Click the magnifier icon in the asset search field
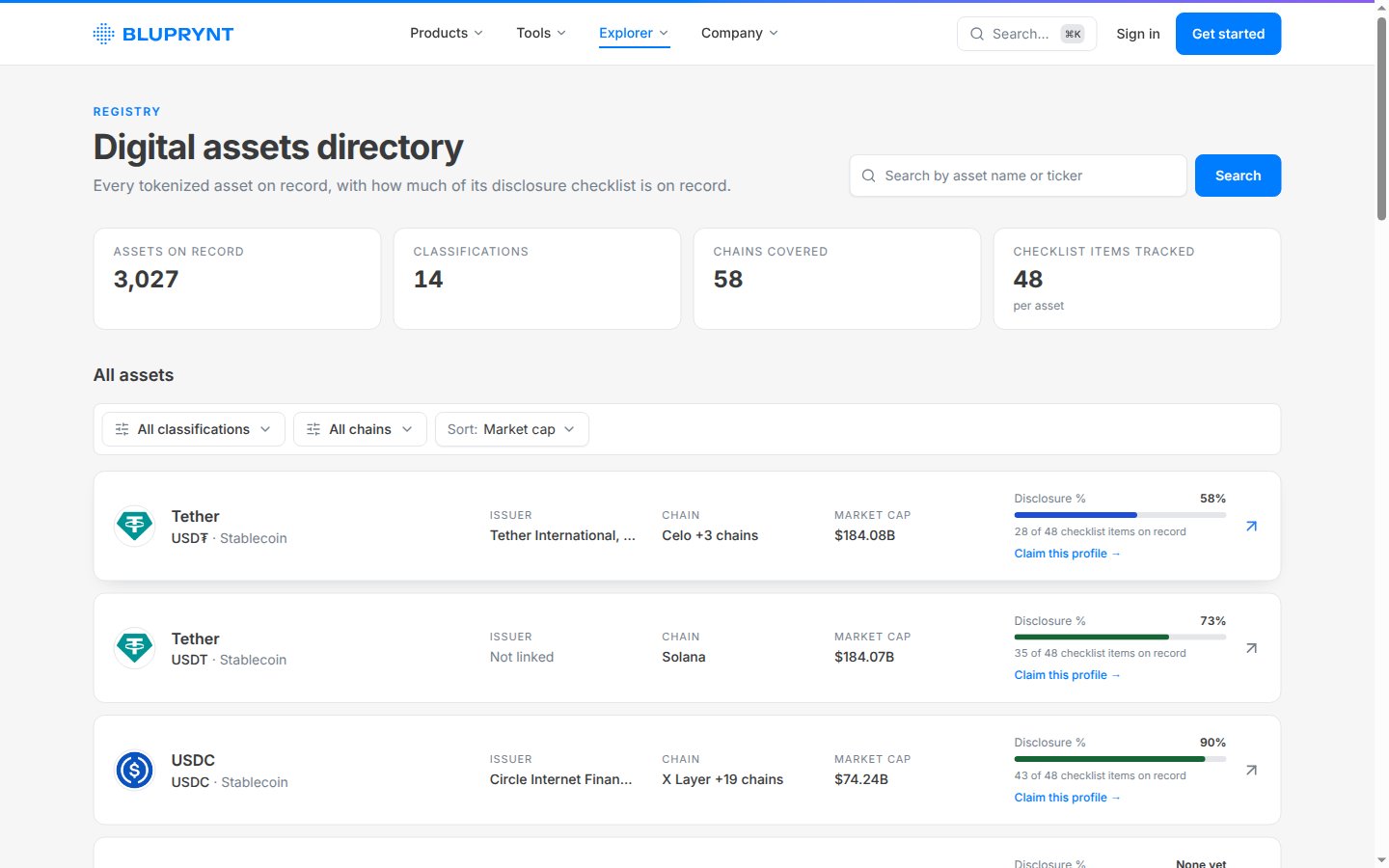The image size is (1389, 868). point(869,176)
